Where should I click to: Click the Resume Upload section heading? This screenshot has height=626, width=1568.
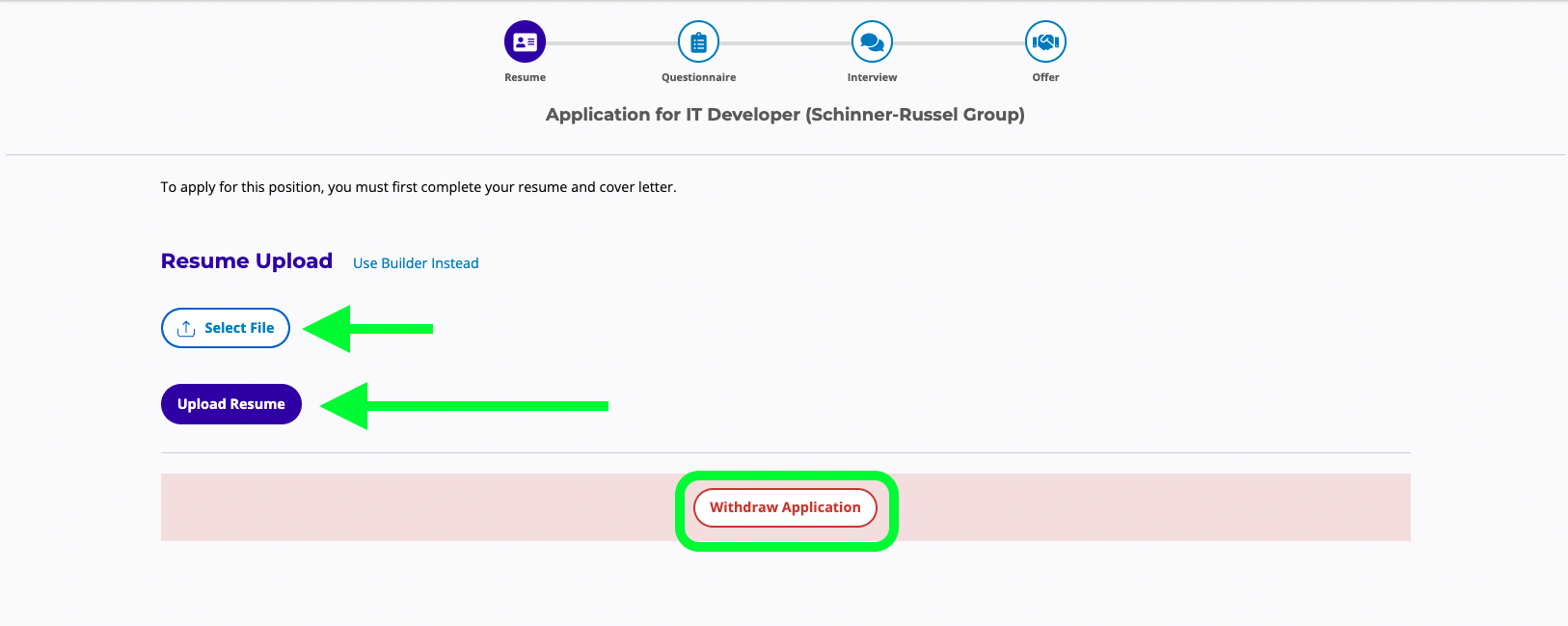(x=247, y=261)
